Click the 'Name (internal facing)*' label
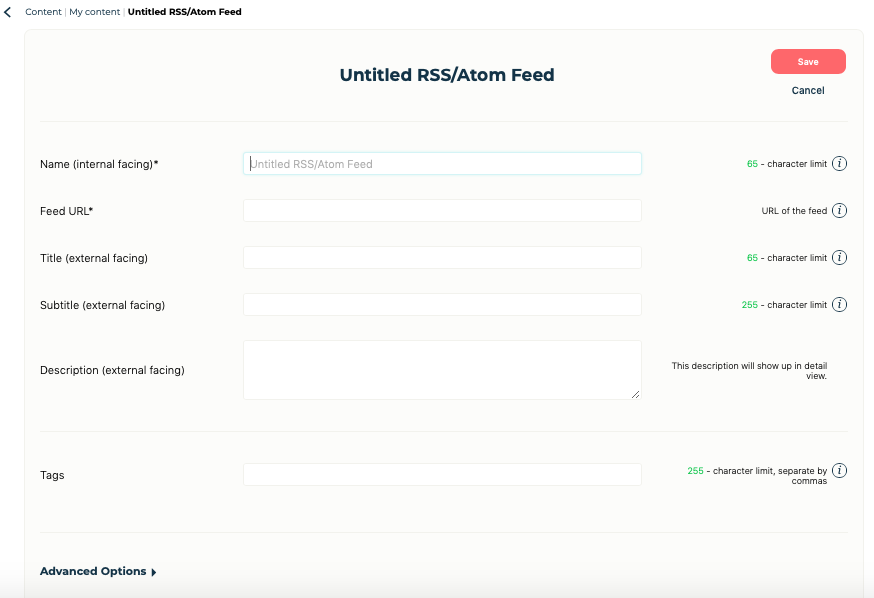 (99, 164)
